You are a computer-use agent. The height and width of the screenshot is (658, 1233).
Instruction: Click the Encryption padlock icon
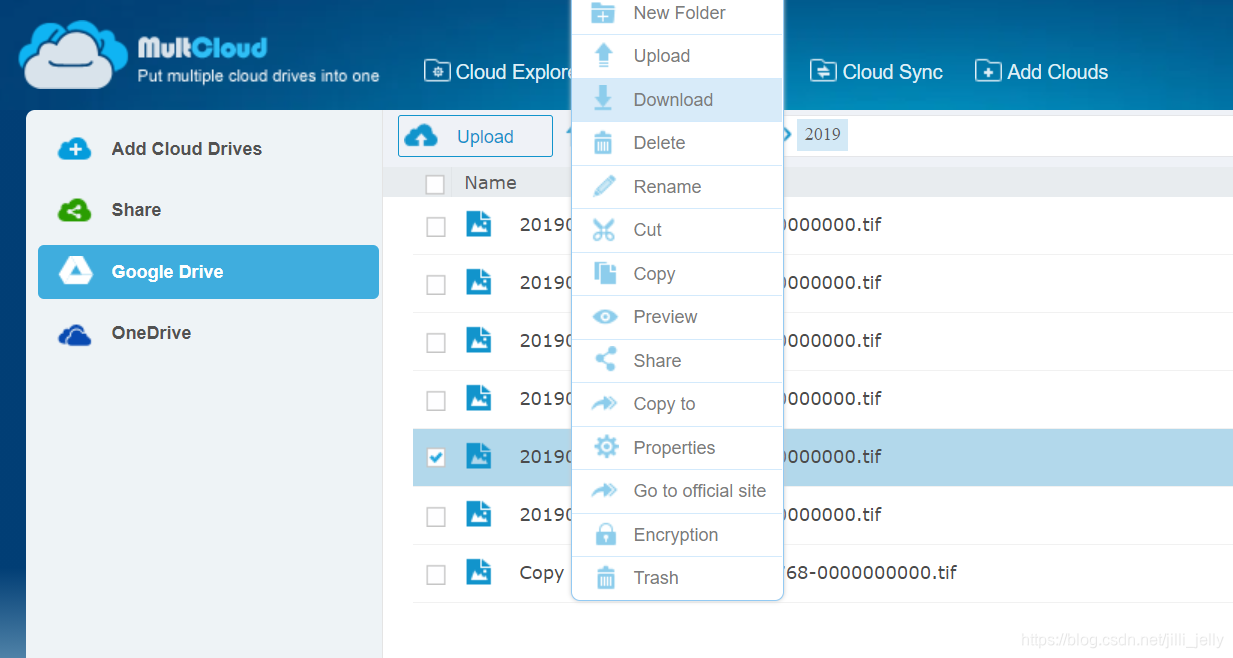pos(605,534)
